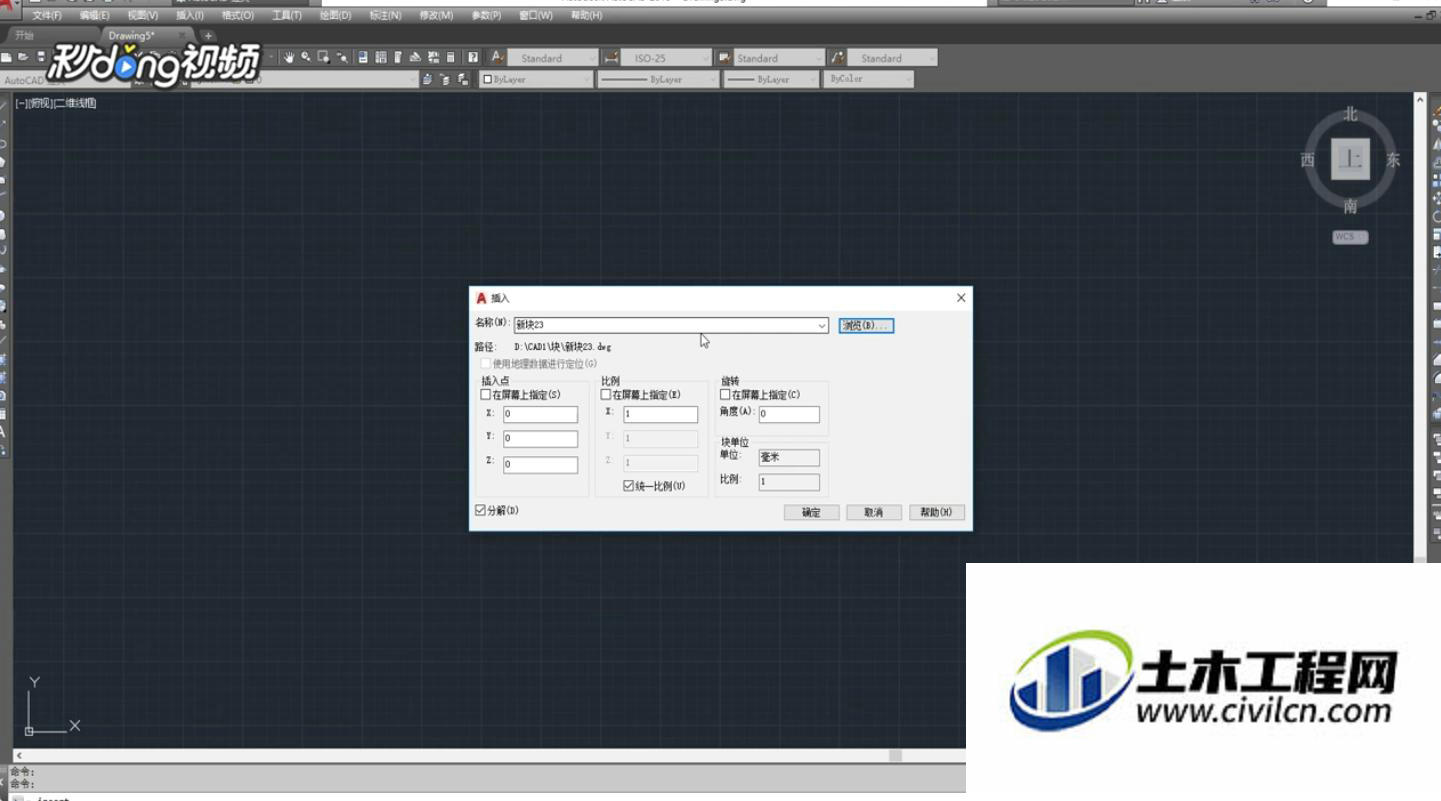Image resolution: width=1441 pixels, height=801 pixels.
Task: Click insertion point Y input field
Action: [x=540, y=439]
